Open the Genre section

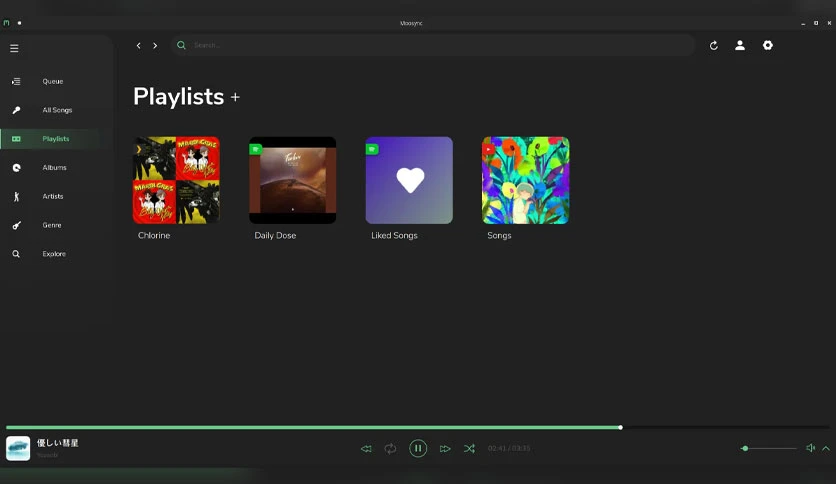click(52, 225)
